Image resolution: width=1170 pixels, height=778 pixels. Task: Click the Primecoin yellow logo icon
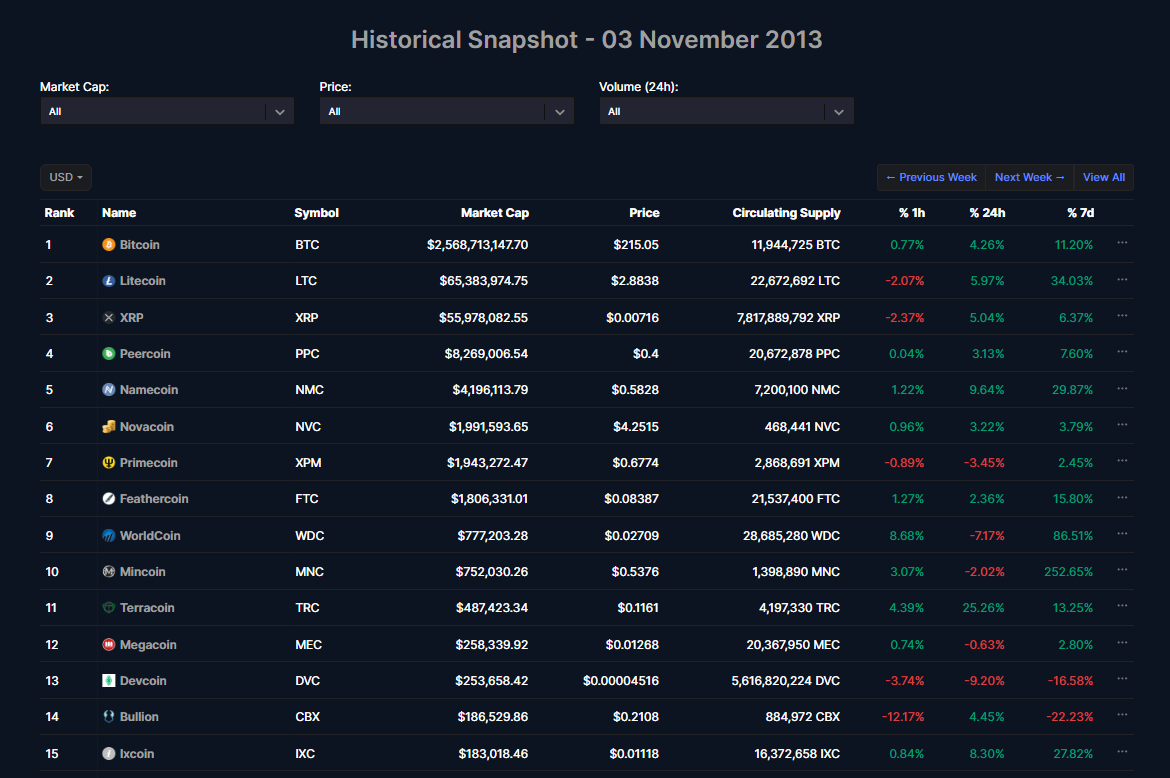[x=109, y=463]
